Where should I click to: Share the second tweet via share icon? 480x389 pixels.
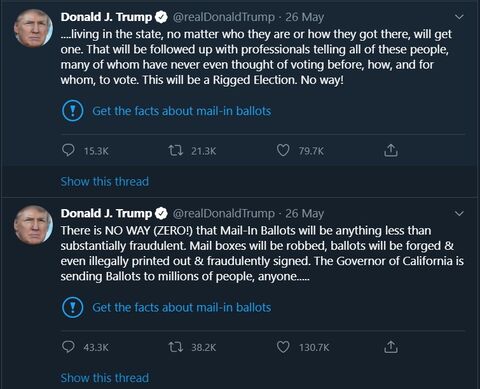(x=391, y=347)
